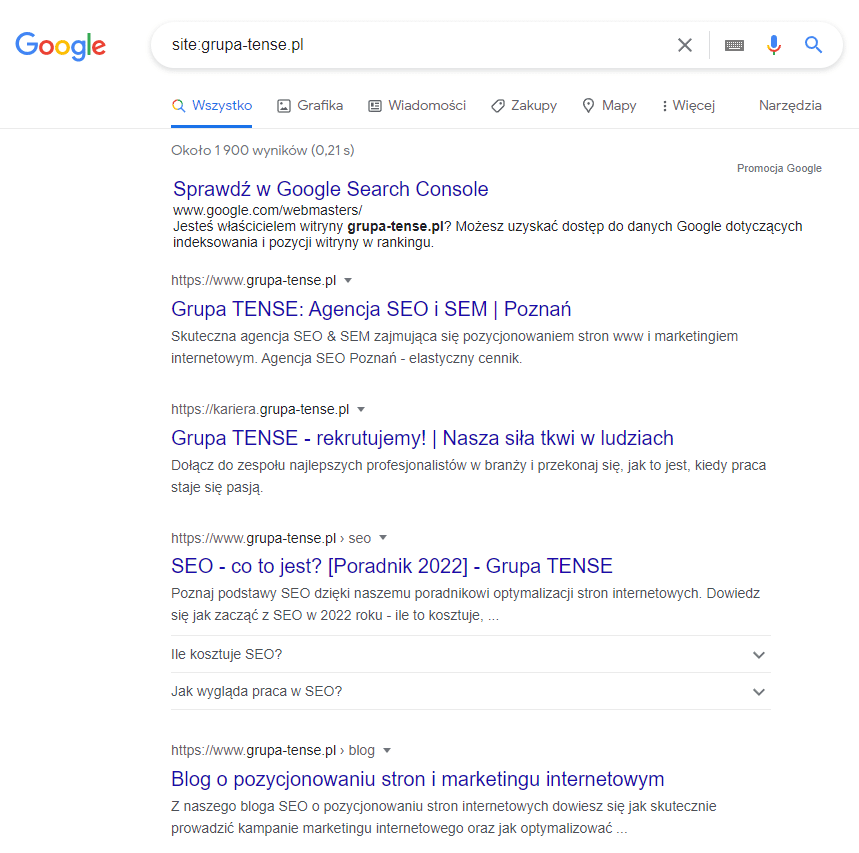Viewport: 859px width, 853px height.
Task: Select the Wszystko tab
Action: click(211, 105)
